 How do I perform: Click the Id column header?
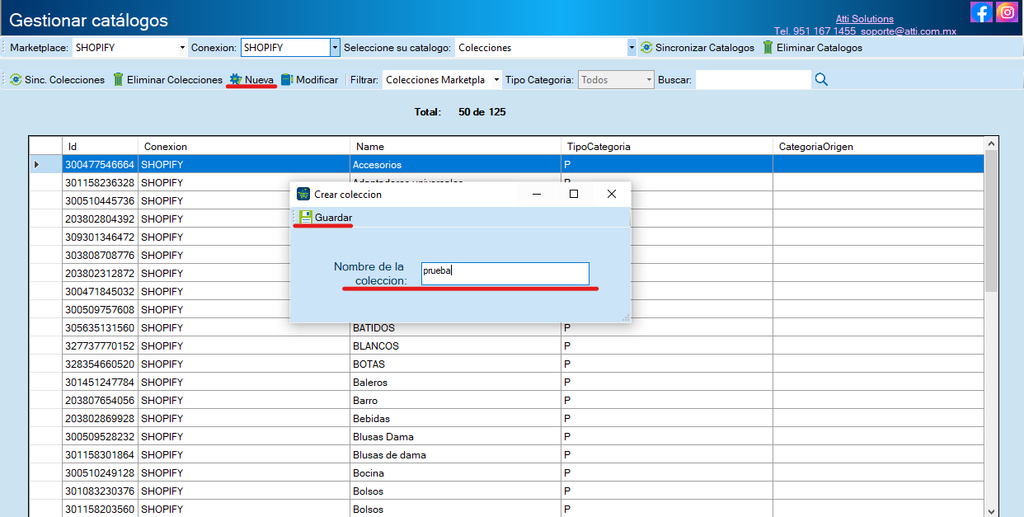[100, 146]
